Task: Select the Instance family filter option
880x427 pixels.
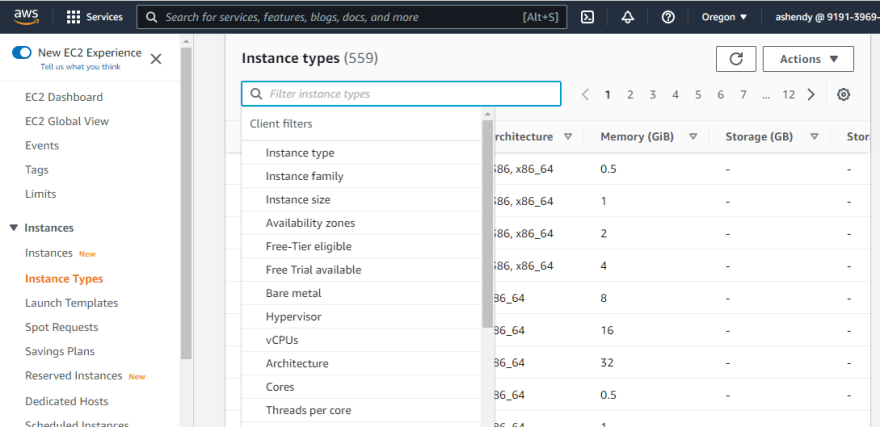Action: pyautogui.click(x=361, y=176)
